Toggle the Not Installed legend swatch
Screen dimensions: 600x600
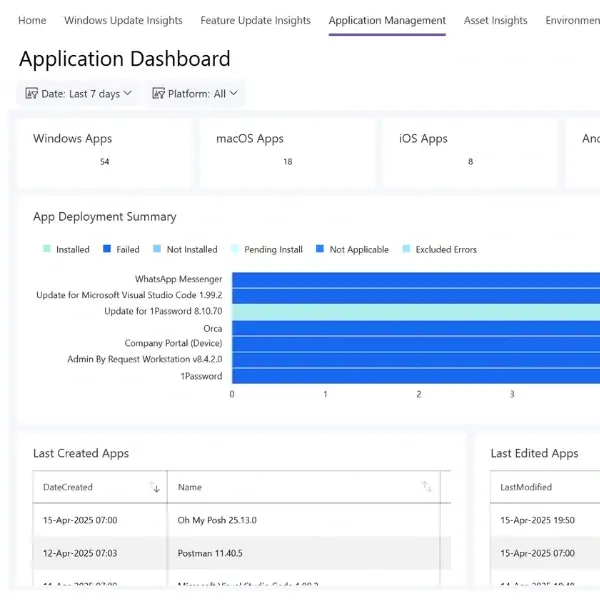point(157,249)
